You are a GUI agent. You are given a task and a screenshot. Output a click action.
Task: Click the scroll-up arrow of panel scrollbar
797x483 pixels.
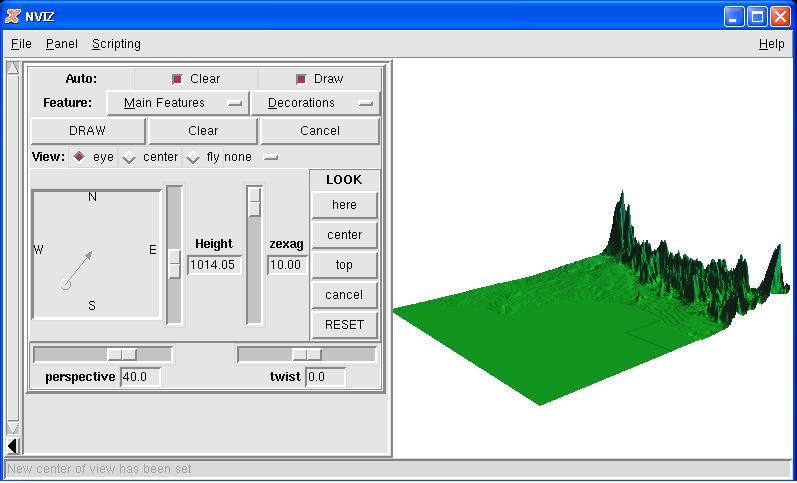(x=13, y=68)
